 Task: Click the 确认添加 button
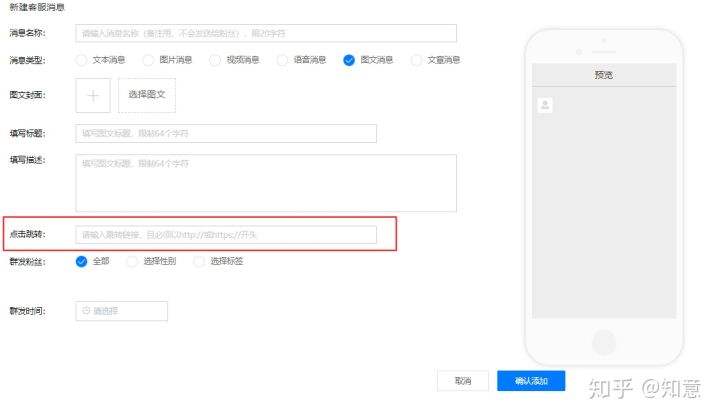531,381
